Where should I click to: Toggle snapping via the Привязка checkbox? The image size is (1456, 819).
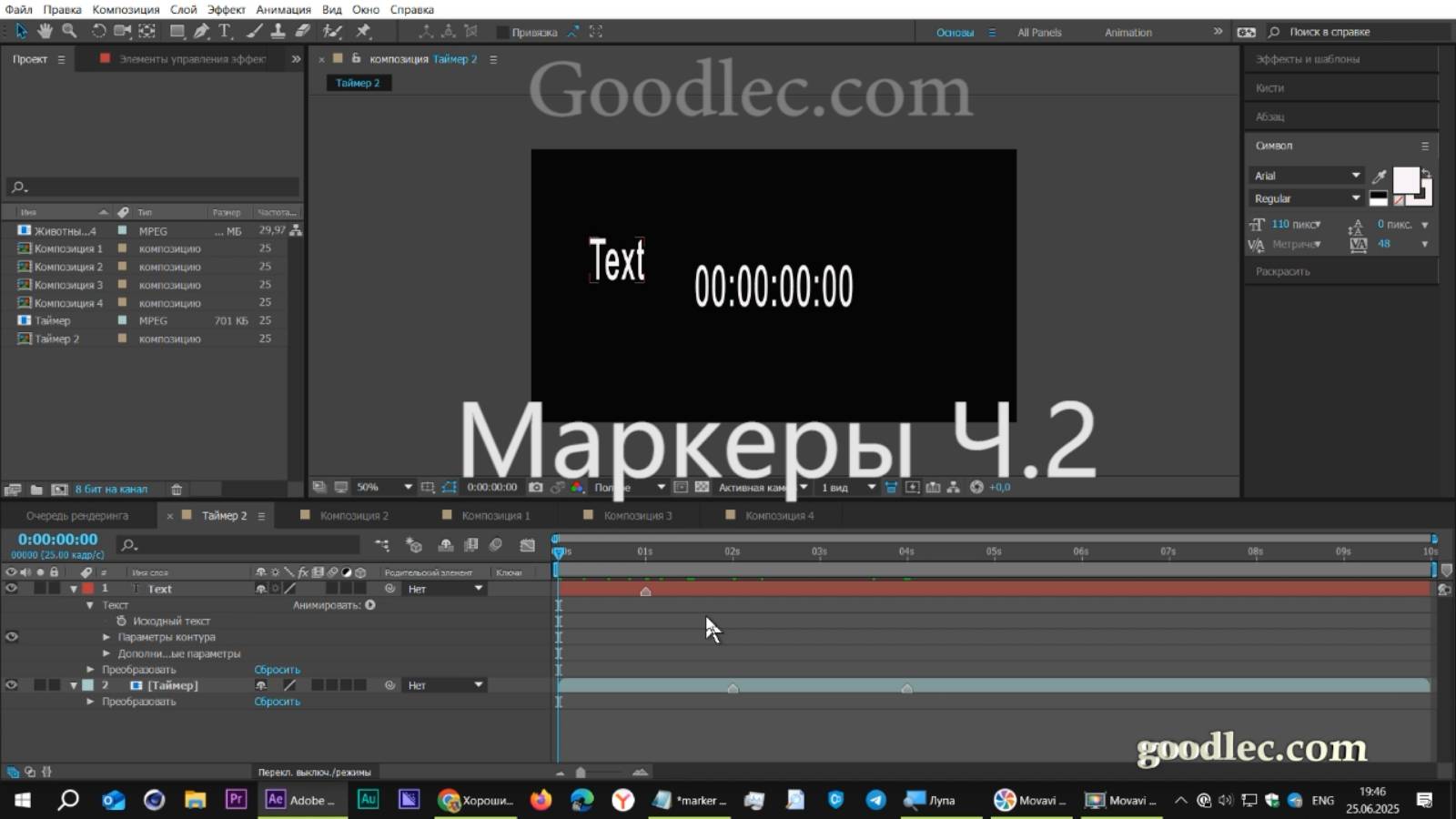pyautogui.click(x=503, y=32)
